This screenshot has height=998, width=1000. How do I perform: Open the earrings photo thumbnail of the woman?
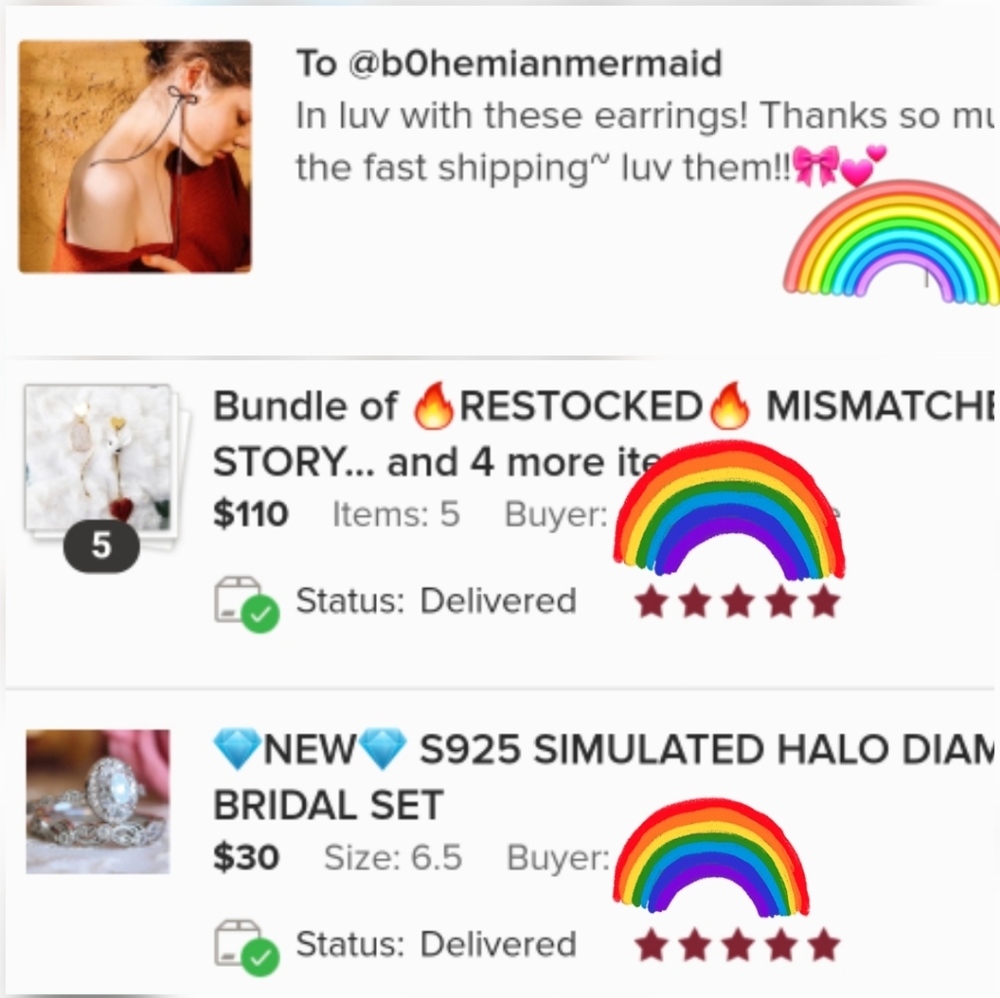(135, 156)
